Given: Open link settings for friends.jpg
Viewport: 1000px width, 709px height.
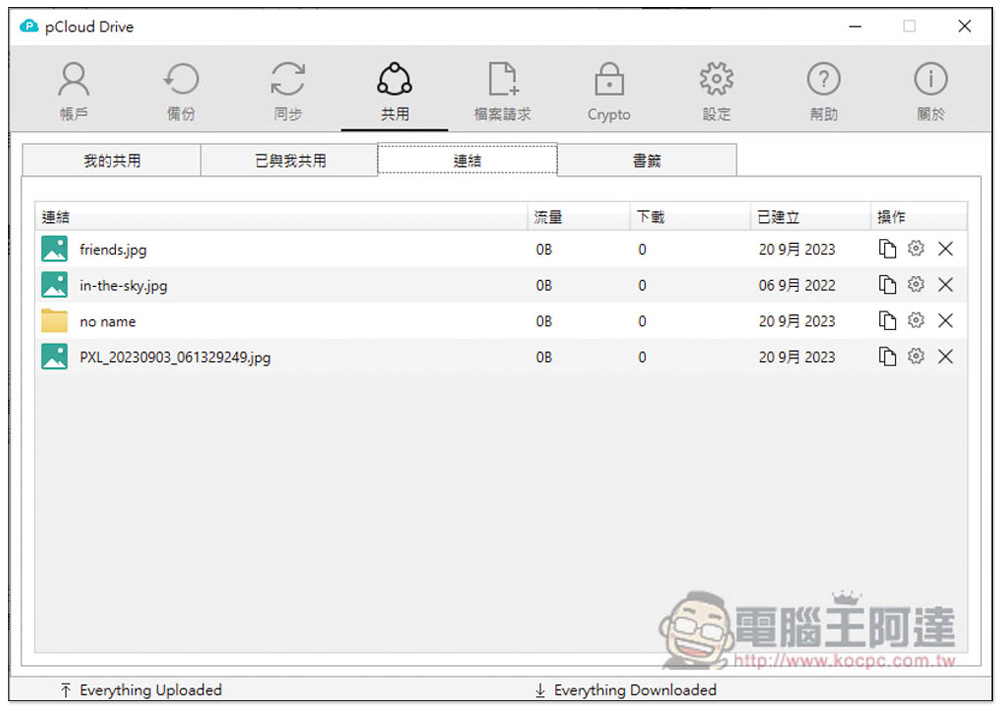Looking at the screenshot, I should click(916, 248).
